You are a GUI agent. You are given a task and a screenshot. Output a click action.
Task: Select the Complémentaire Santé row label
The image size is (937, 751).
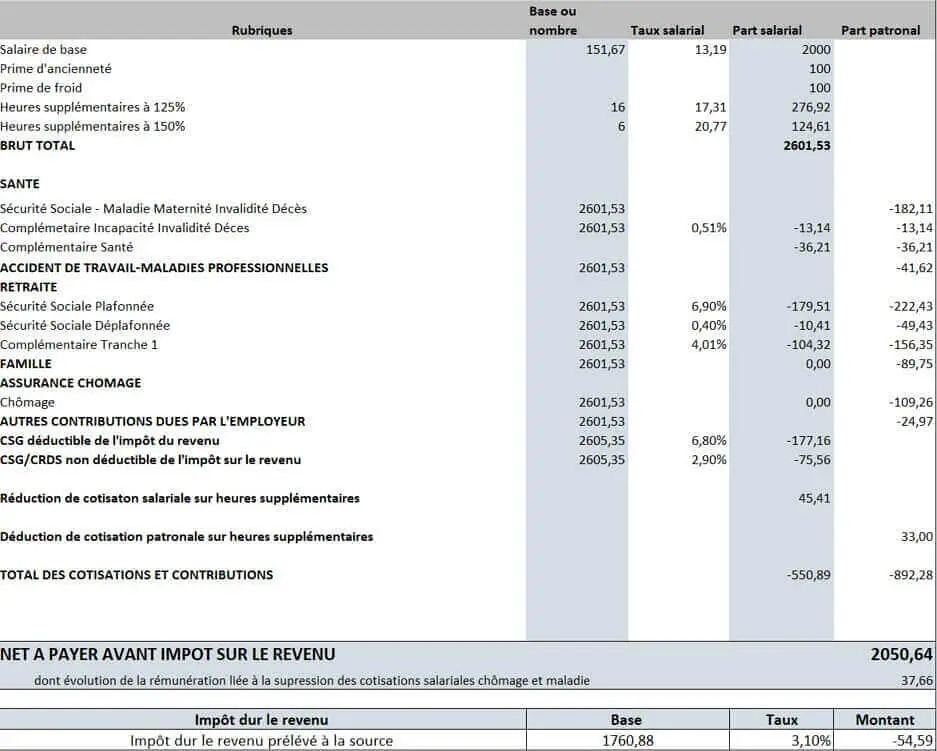pos(67,247)
